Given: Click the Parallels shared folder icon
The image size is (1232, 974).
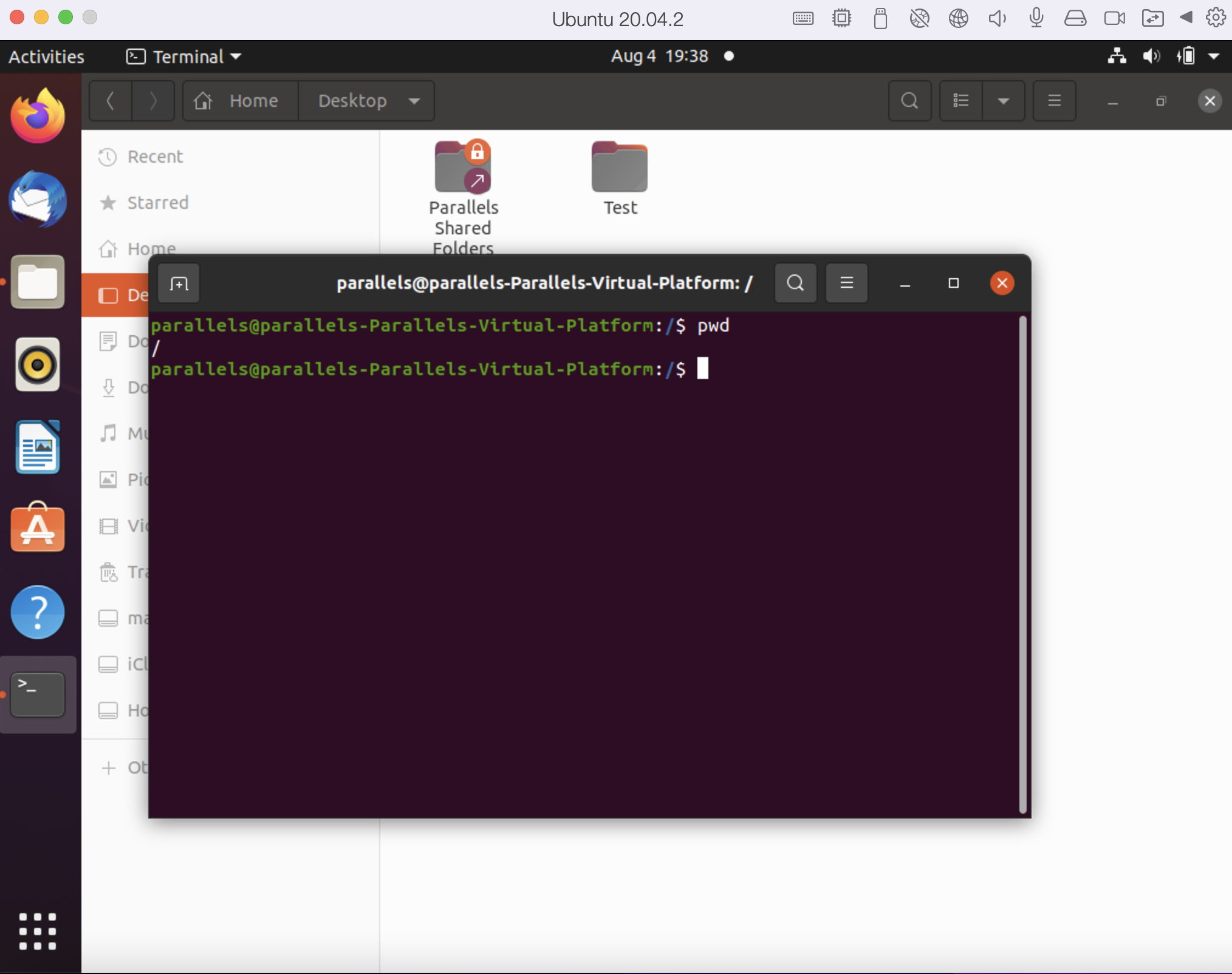Looking at the screenshot, I should click(1152, 18).
